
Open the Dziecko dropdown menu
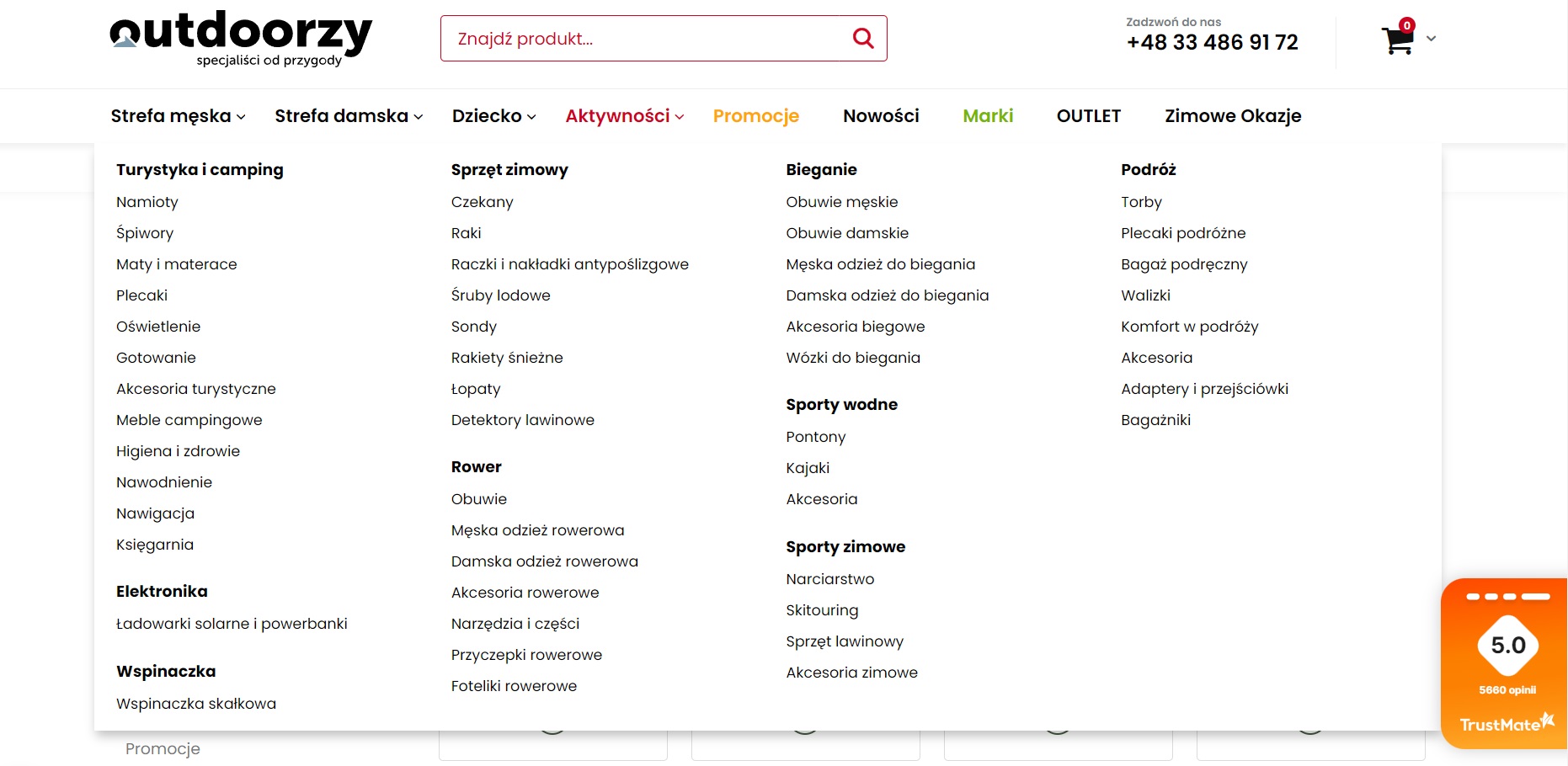(x=494, y=116)
